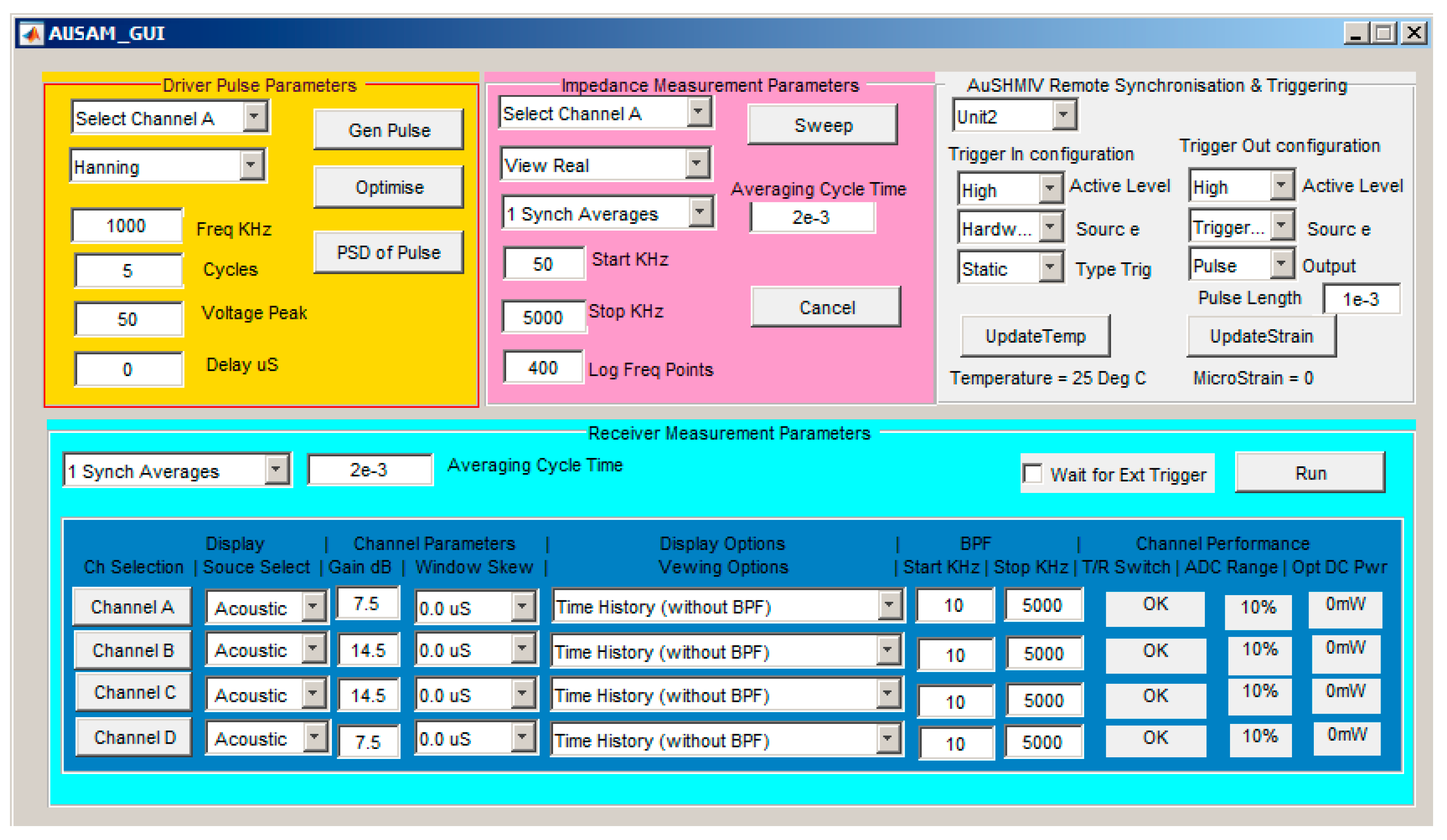
Task: Click the Freq KHz input field
Action: (126, 226)
